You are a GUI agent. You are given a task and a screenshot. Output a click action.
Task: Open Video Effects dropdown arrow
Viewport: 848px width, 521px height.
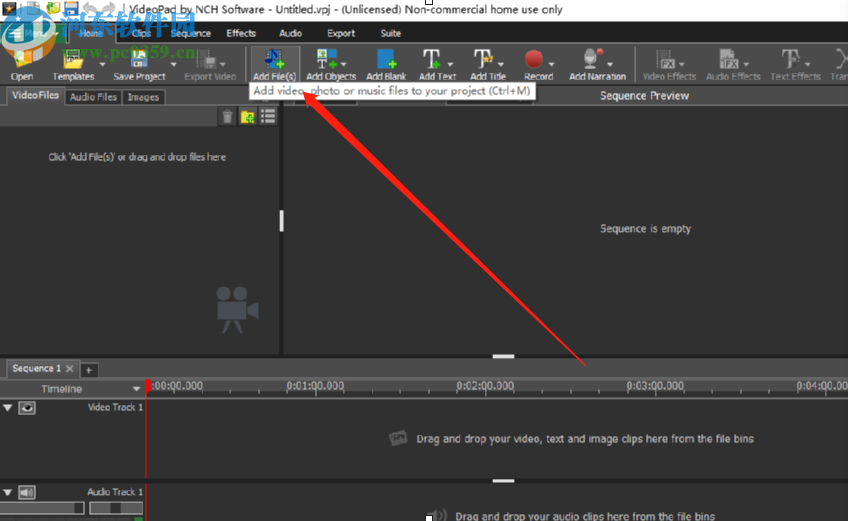(x=681, y=64)
